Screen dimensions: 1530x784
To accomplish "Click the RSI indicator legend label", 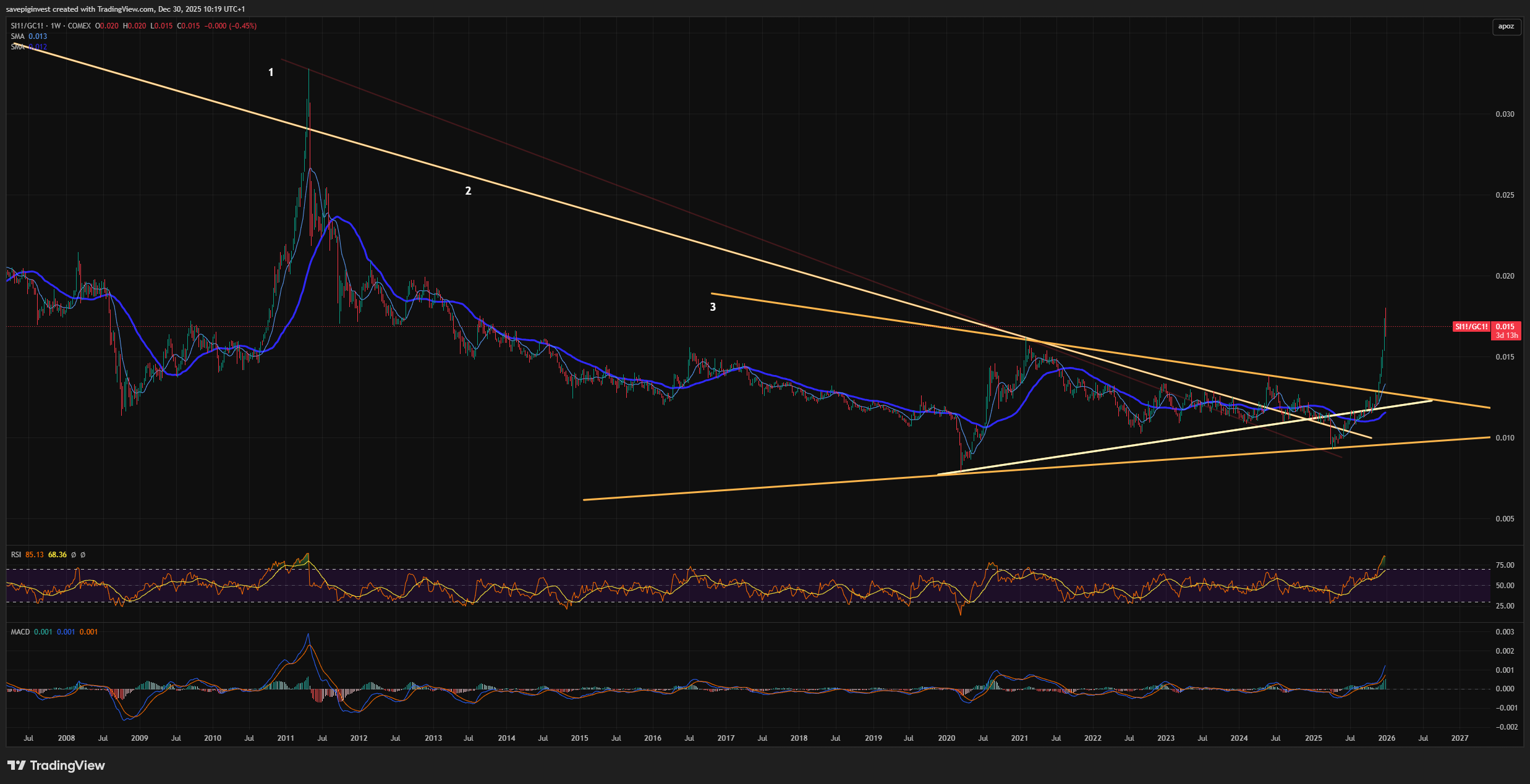I will 16,555.
